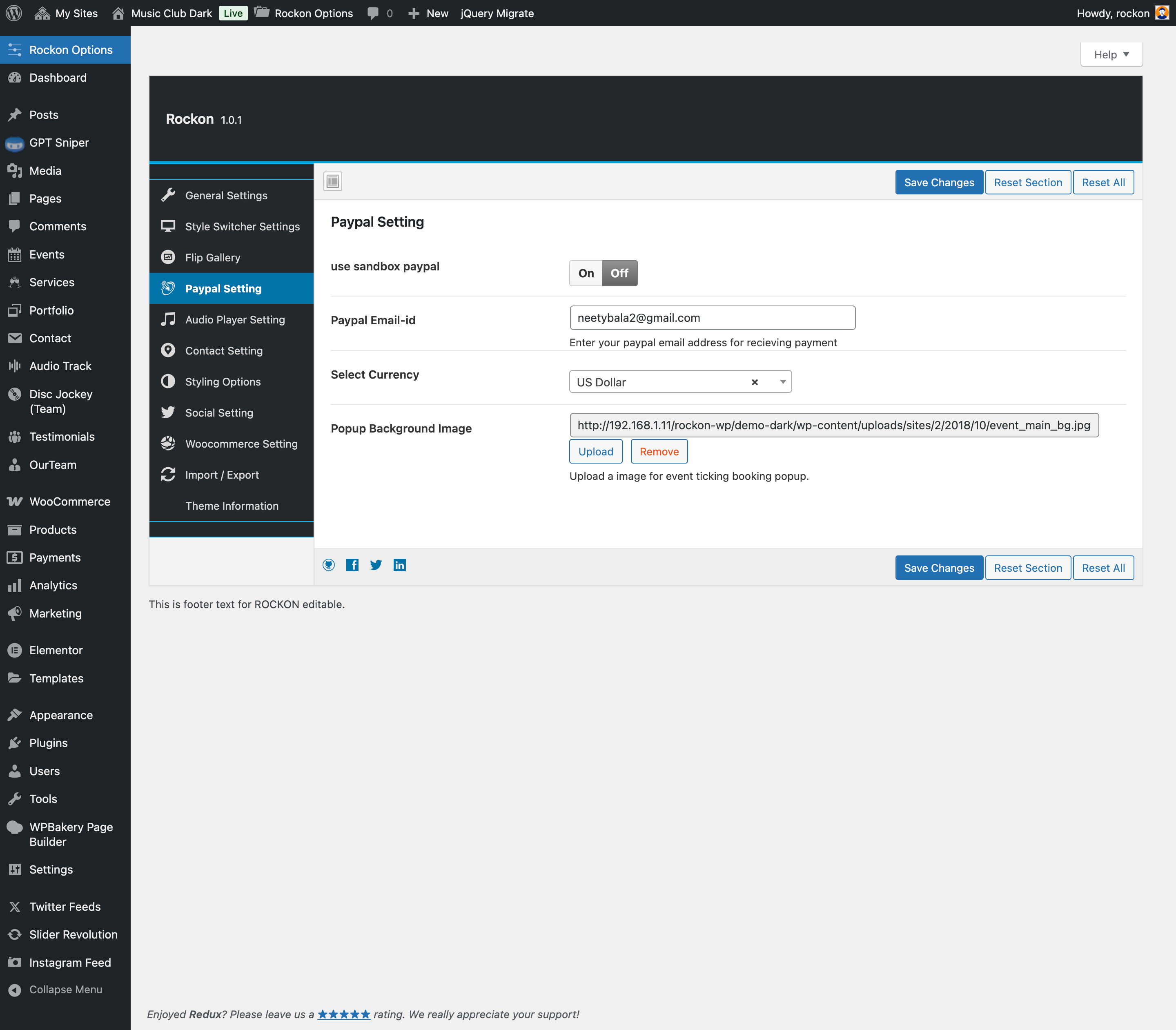Click the expand all sections icon
The image size is (1176, 1030).
pyautogui.click(x=333, y=182)
